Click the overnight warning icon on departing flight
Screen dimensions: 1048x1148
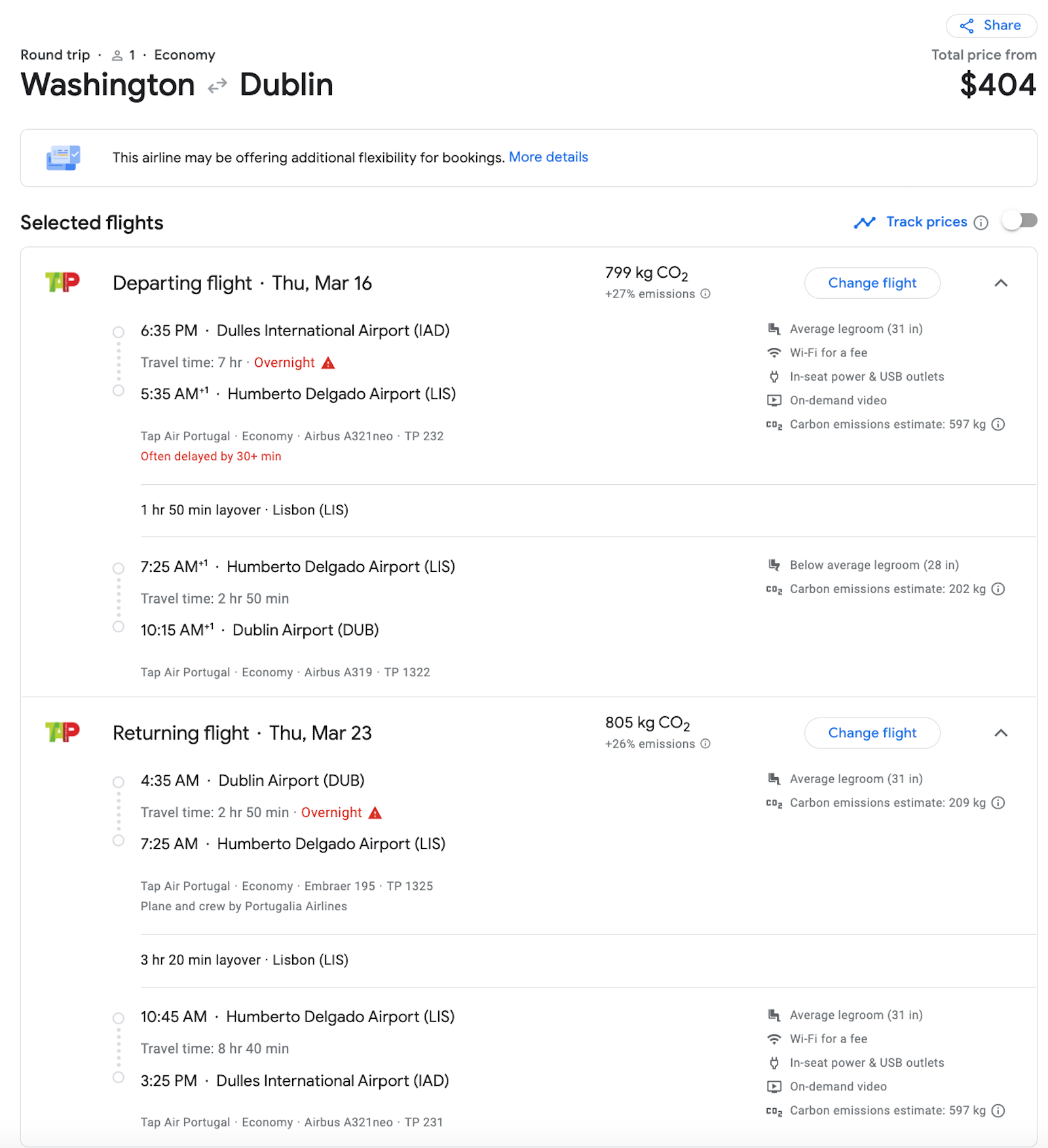(x=328, y=362)
